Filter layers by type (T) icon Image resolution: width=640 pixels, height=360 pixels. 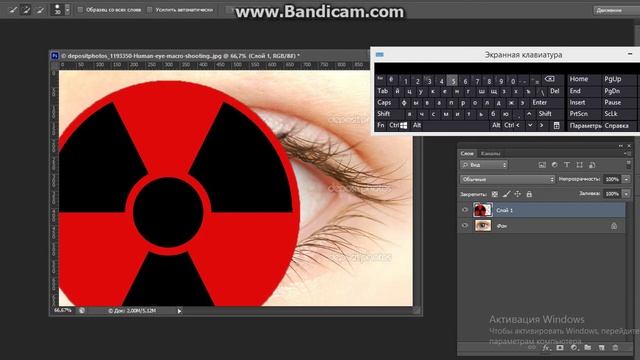[x=567, y=165]
